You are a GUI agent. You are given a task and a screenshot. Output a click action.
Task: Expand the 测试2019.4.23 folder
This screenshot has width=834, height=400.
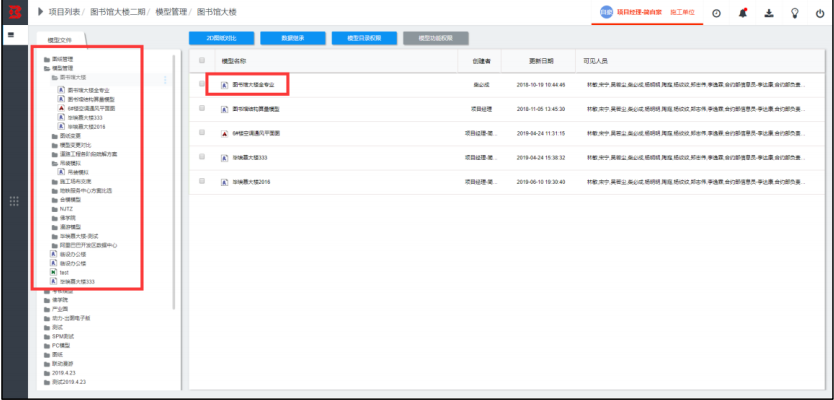47,382
